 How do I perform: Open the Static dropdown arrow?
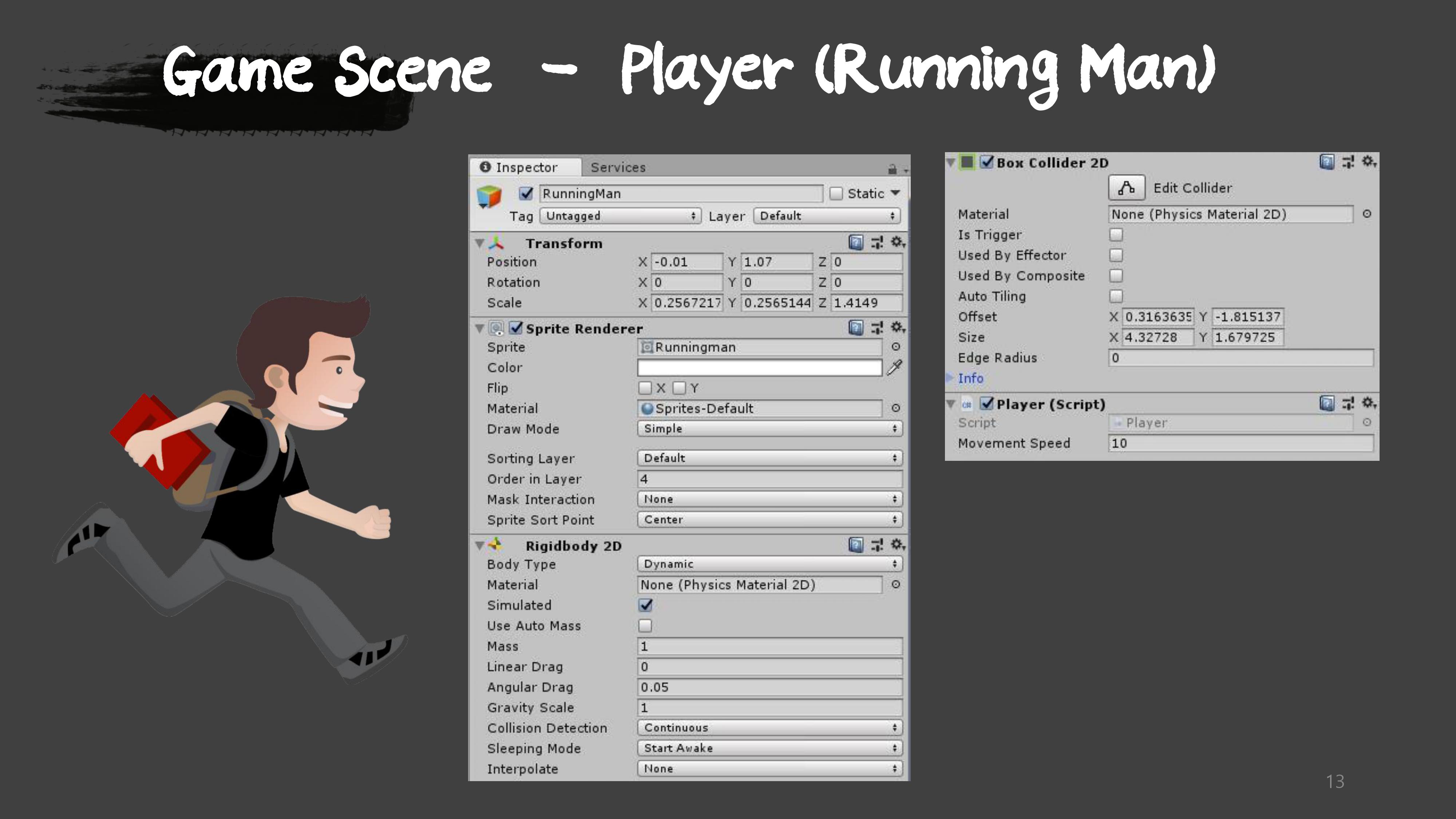(x=895, y=193)
